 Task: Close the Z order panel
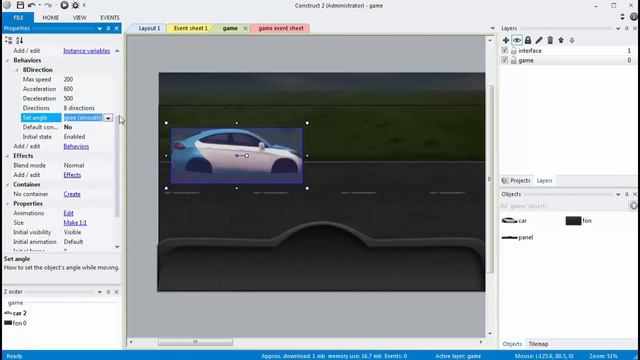point(117,292)
